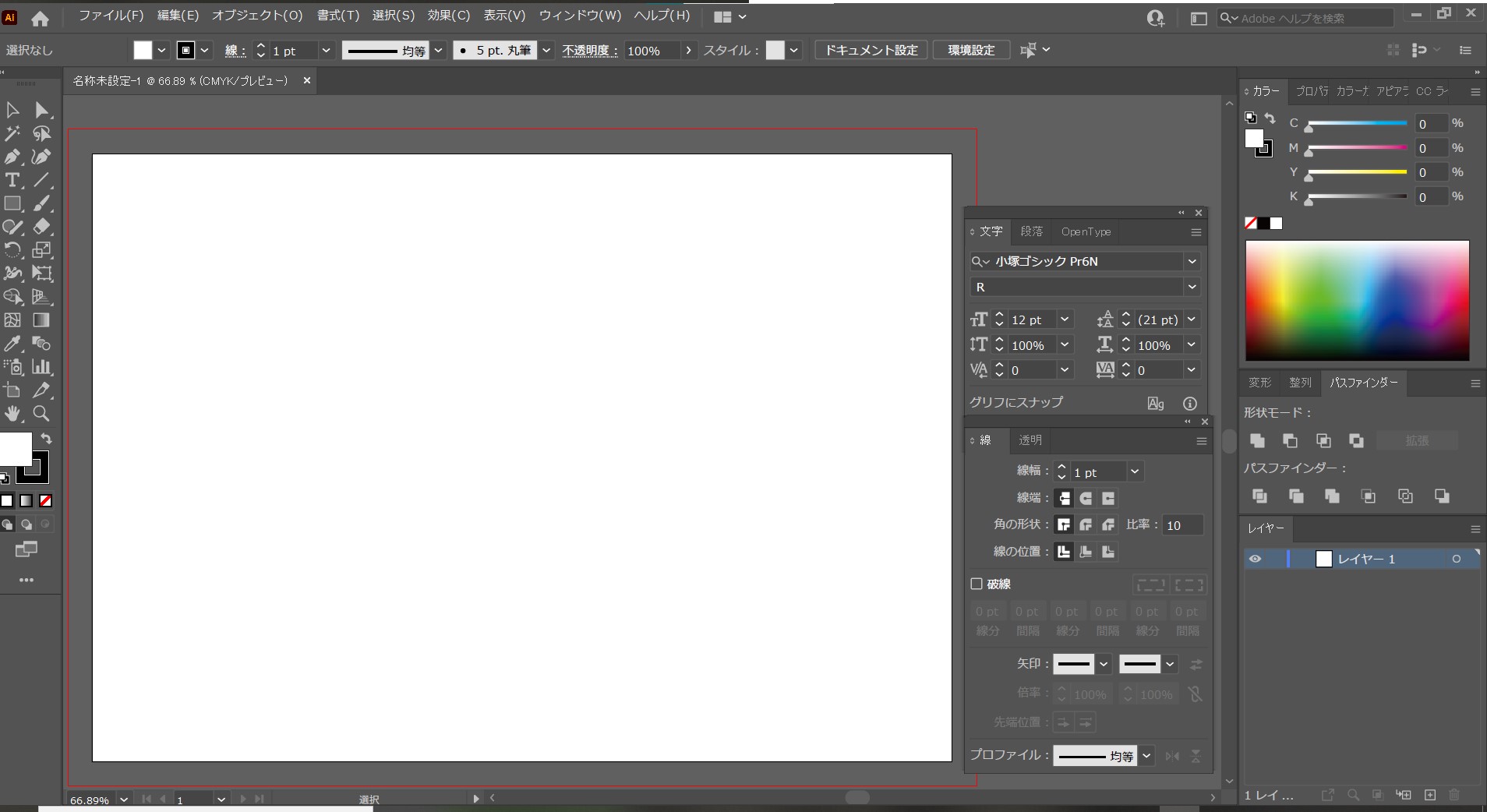The height and width of the screenshot is (812, 1487).
Task: Choose miter join for 角の形状
Action: [1063, 524]
